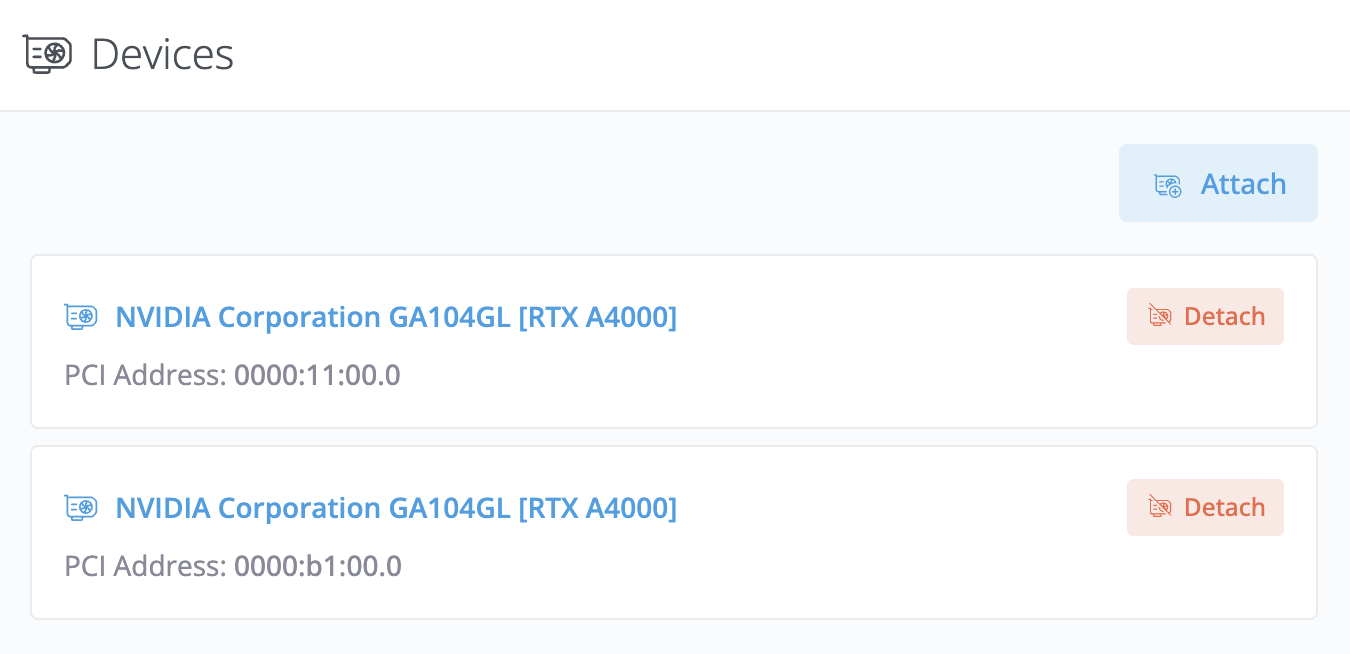
Task: Click the PCI address value 0000:11:00.0
Action: click(317, 375)
